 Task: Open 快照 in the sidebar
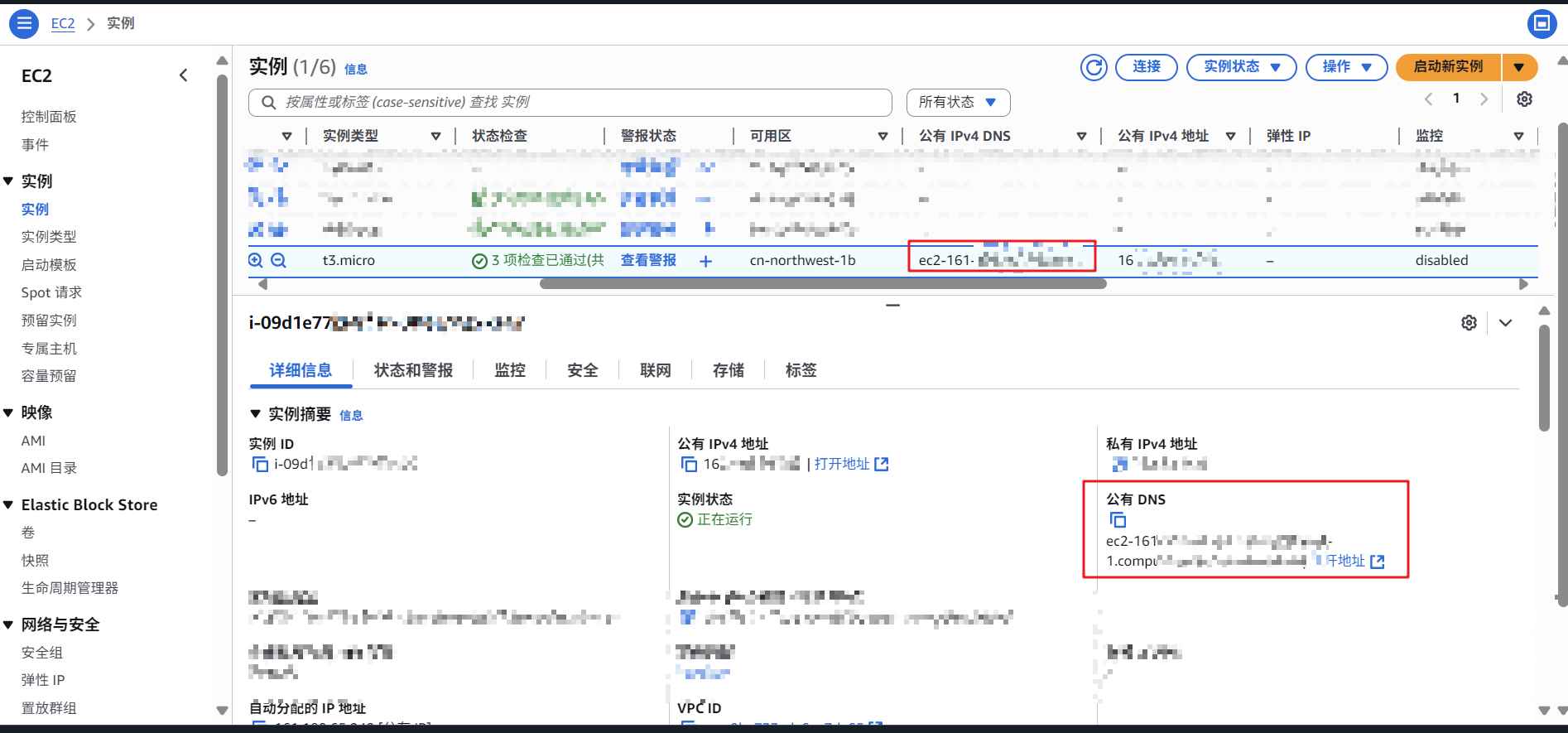pos(35,561)
